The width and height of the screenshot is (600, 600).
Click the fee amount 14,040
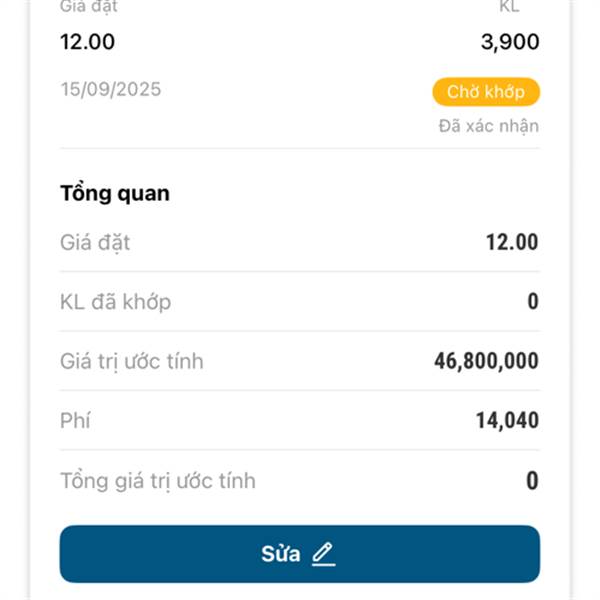507,421
